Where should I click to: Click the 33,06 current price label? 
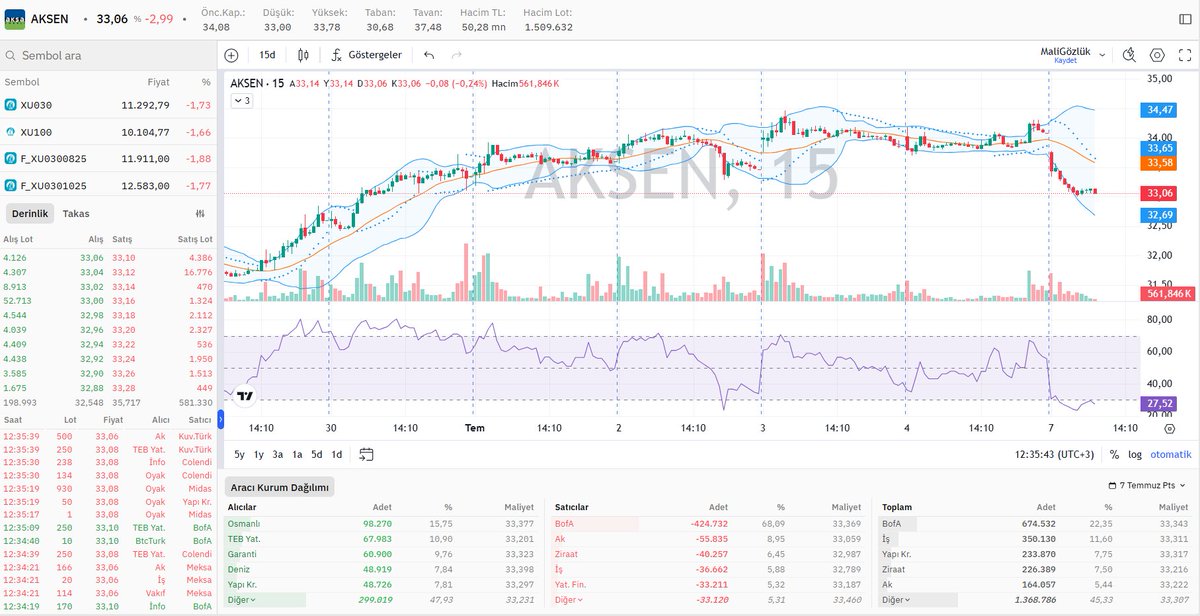click(x=1160, y=193)
